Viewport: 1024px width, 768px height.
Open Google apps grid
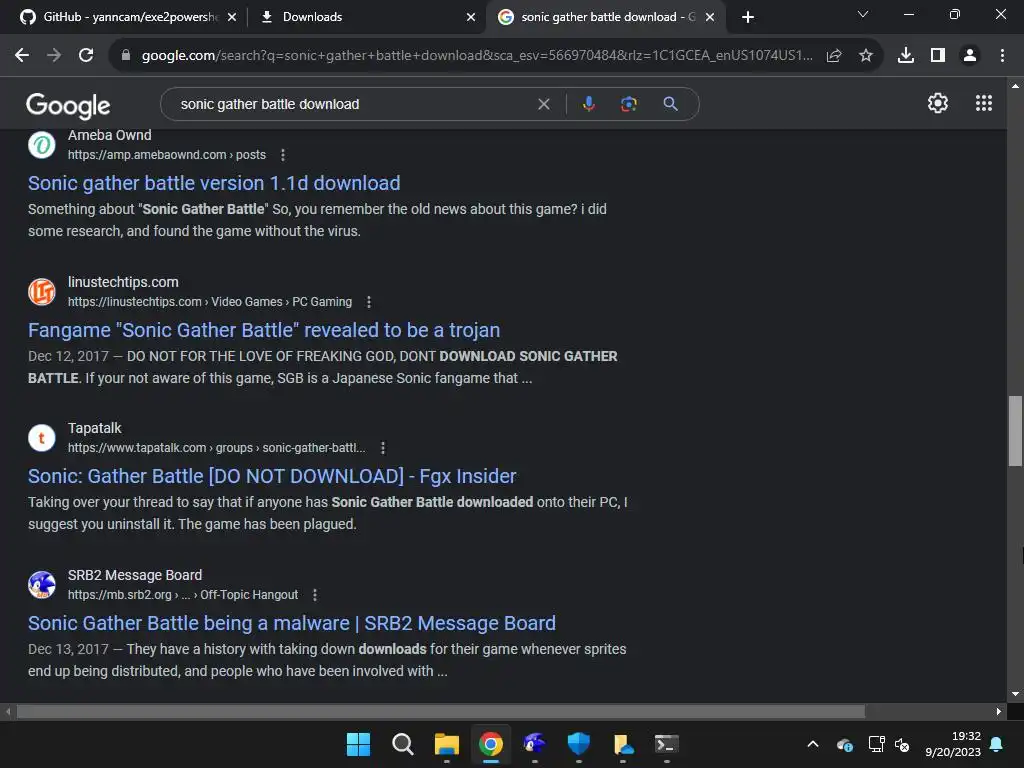click(x=984, y=103)
